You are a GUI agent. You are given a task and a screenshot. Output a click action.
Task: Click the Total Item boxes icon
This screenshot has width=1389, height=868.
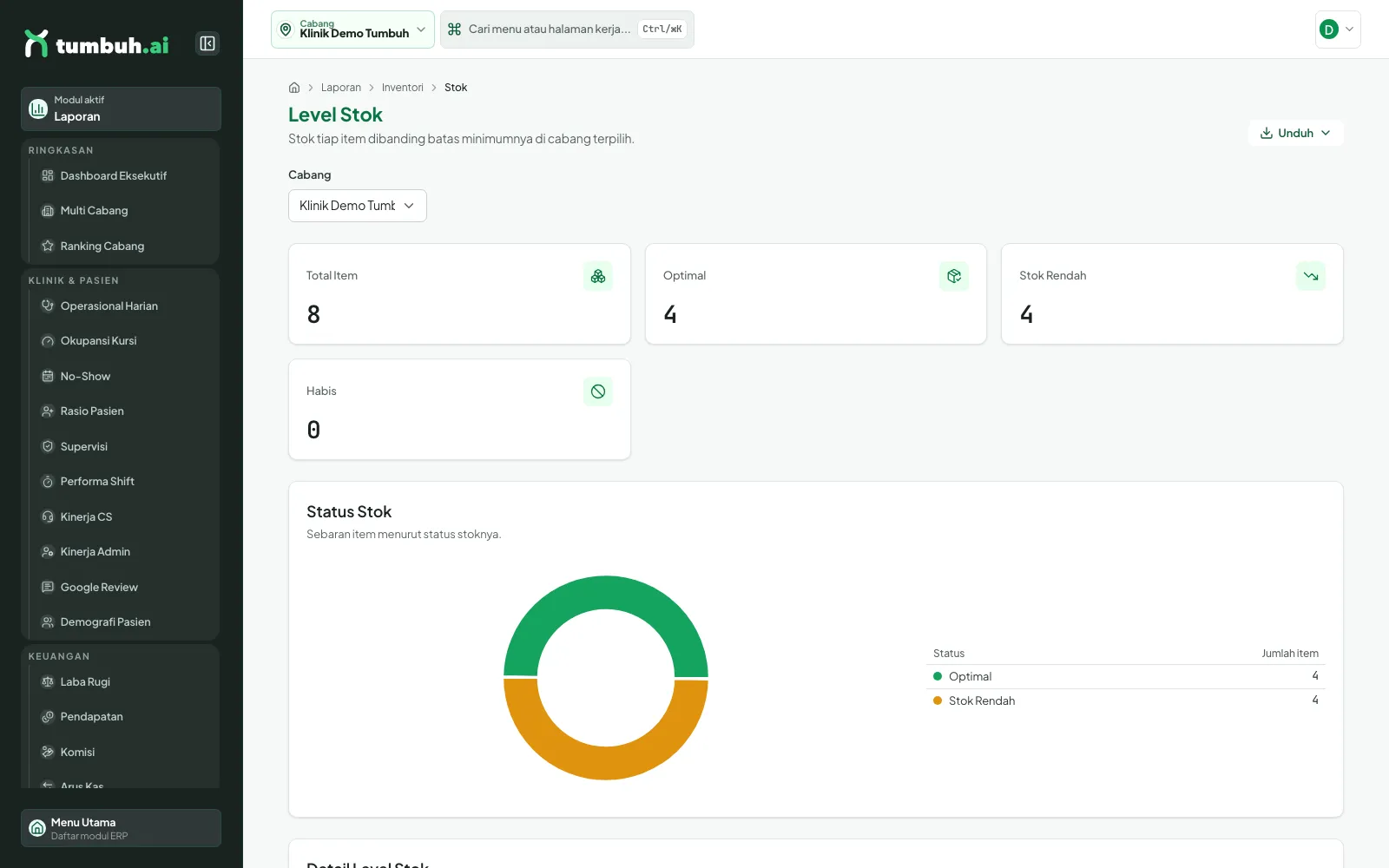click(x=598, y=276)
